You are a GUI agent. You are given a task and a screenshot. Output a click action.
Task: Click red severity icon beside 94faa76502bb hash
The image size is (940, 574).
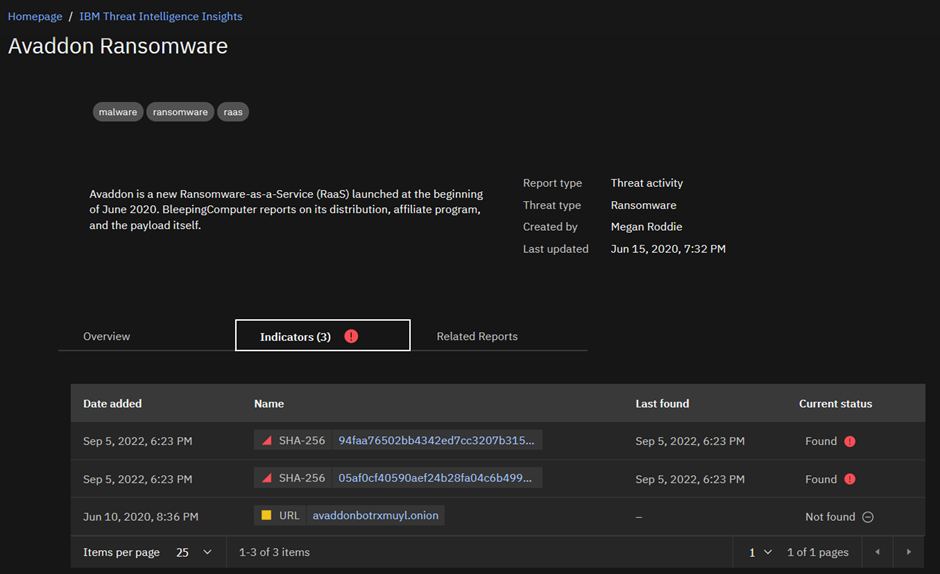point(267,440)
